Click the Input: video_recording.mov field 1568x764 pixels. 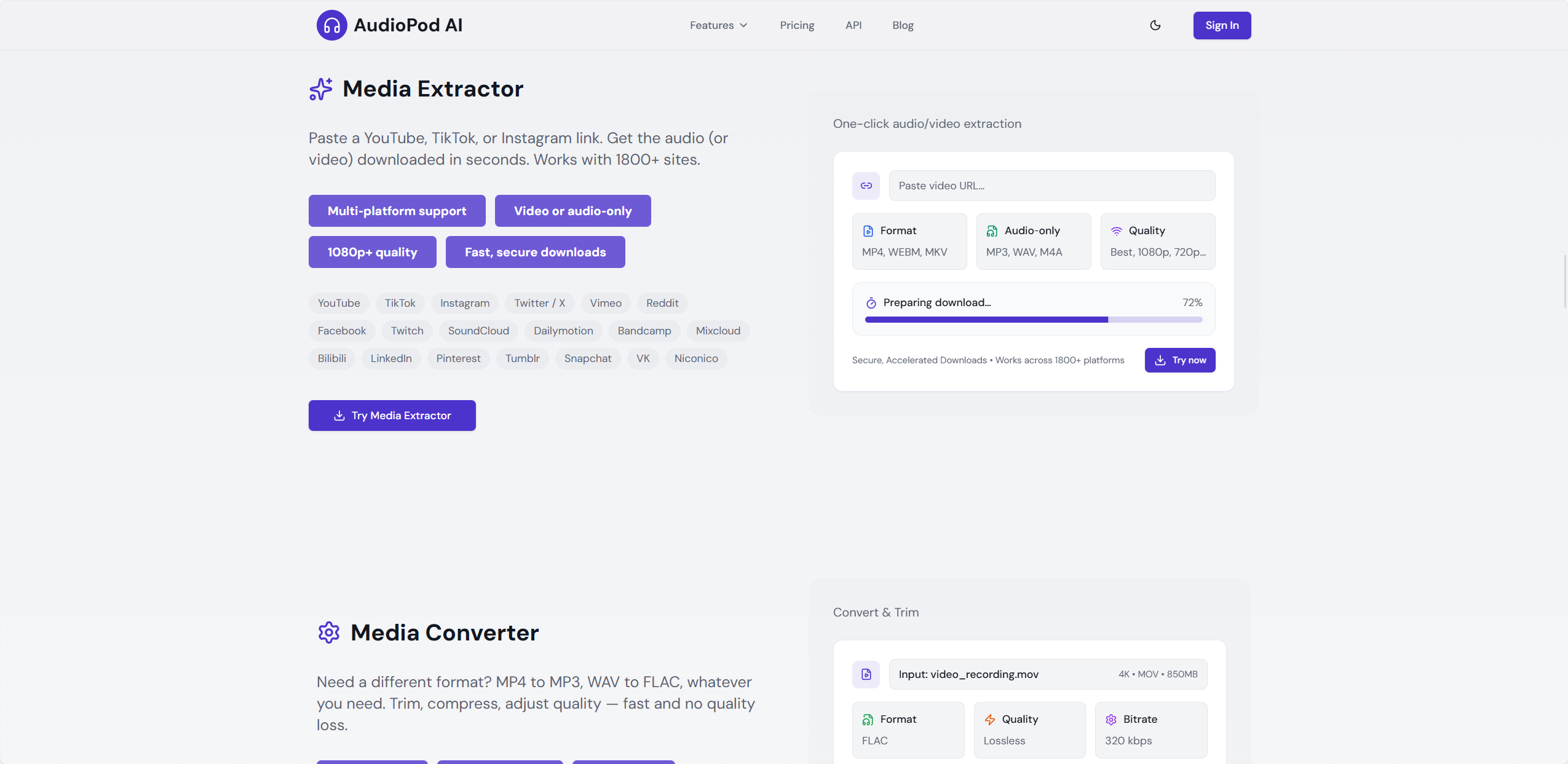pos(1048,674)
